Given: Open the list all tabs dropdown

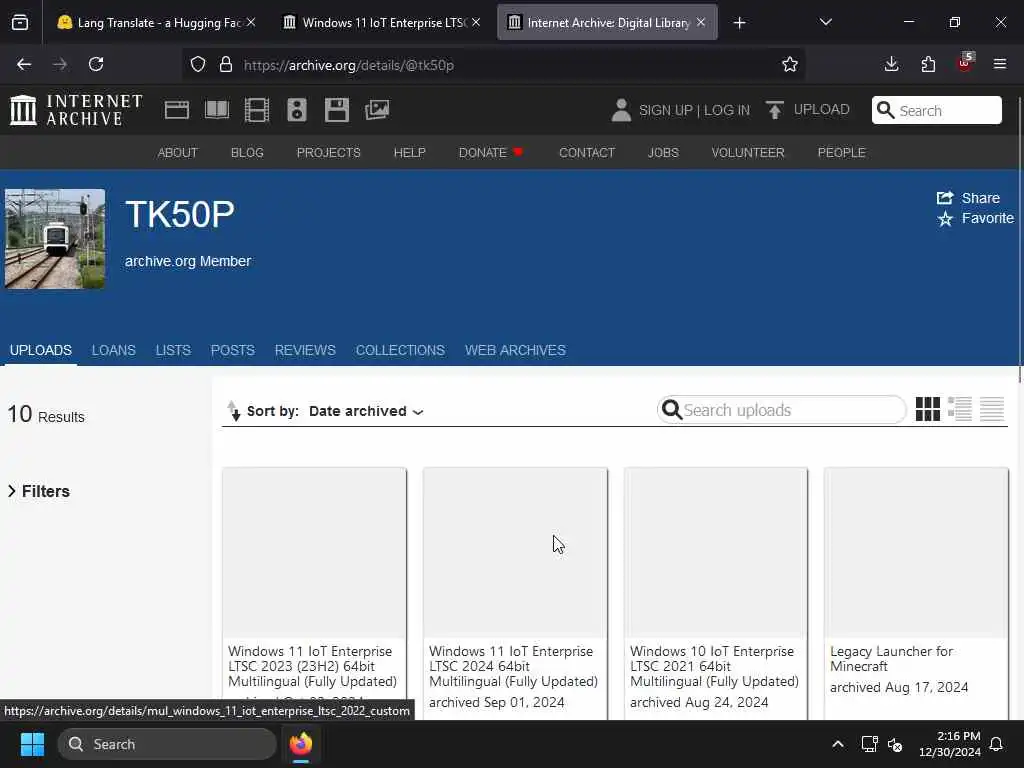Looking at the screenshot, I should point(825,22).
